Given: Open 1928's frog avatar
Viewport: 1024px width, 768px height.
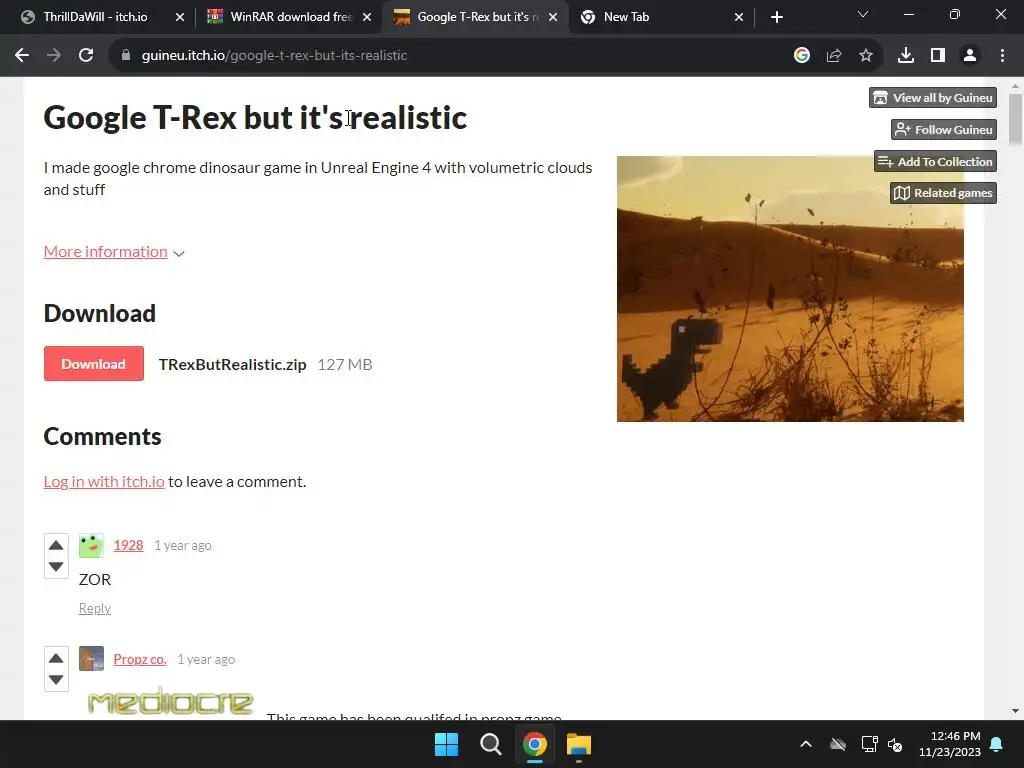Looking at the screenshot, I should pyautogui.click(x=91, y=545).
